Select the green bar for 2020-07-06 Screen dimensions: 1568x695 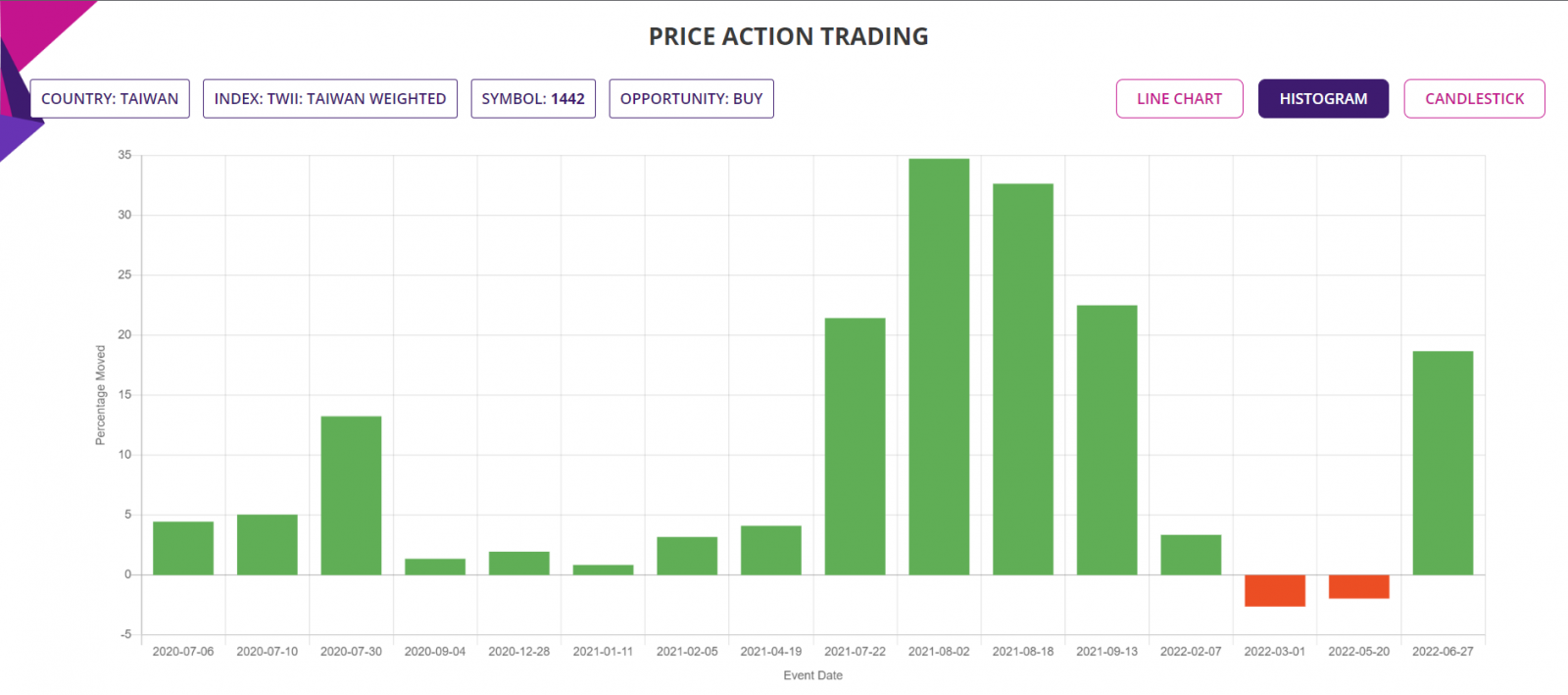[x=183, y=548]
